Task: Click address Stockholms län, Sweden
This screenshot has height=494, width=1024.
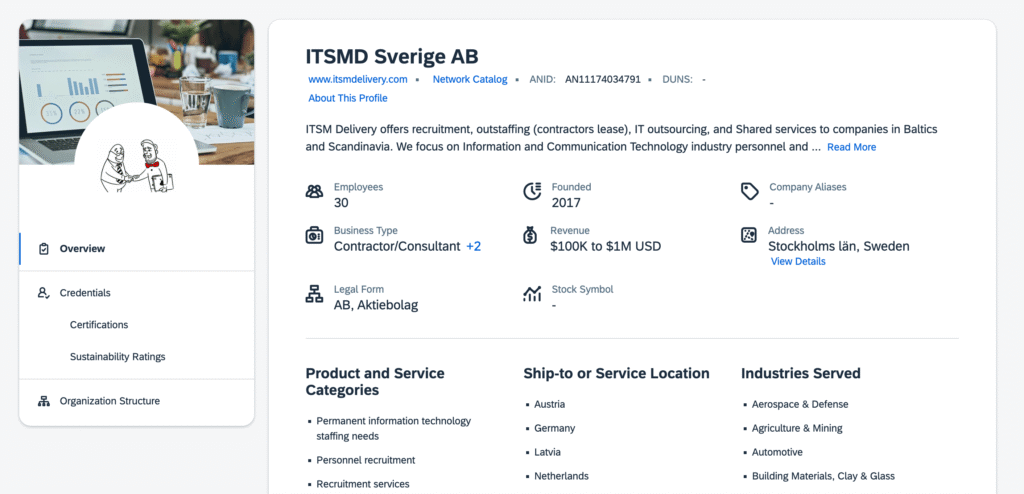Action: 839,246
